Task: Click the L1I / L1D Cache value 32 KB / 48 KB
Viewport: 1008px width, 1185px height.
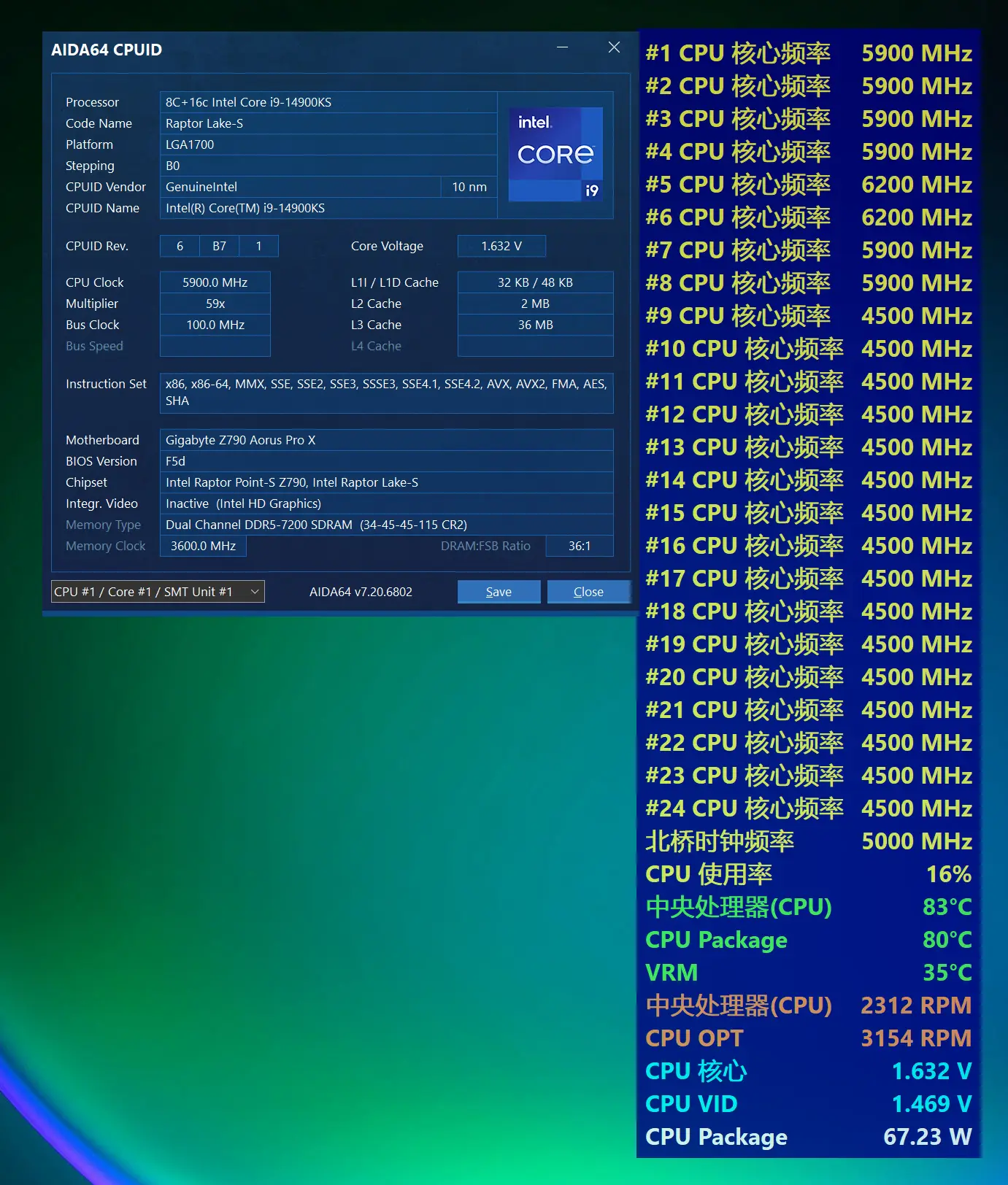Action: coord(535,282)
